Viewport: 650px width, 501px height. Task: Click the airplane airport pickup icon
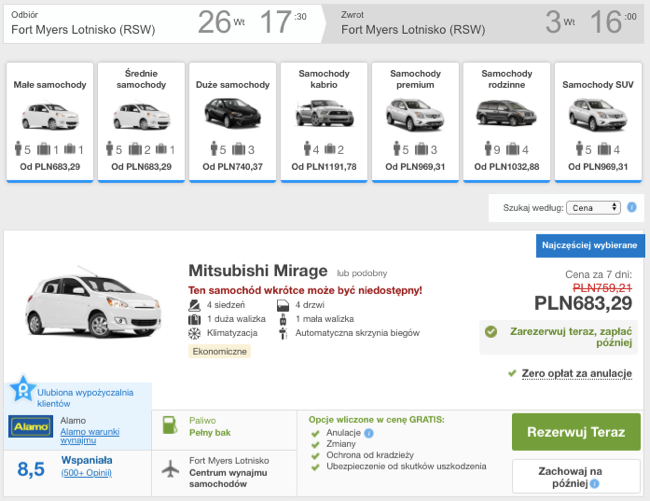[170, 470]
